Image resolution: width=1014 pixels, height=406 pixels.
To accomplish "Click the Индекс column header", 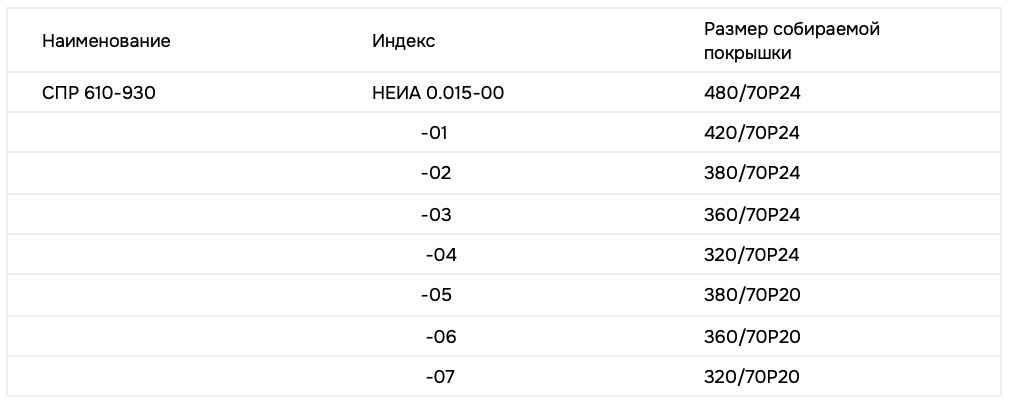I will point(403,41).
